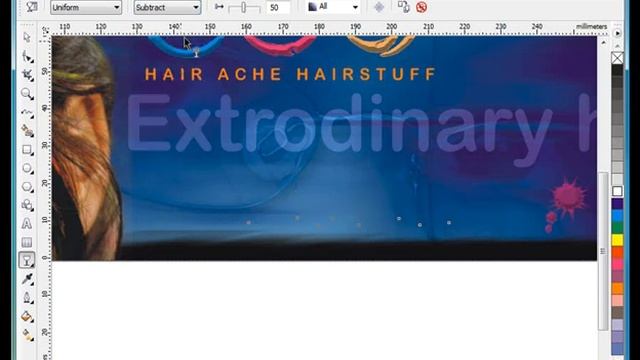Pick the brown color swatch

pyautogui.click(x=618, y=313)
